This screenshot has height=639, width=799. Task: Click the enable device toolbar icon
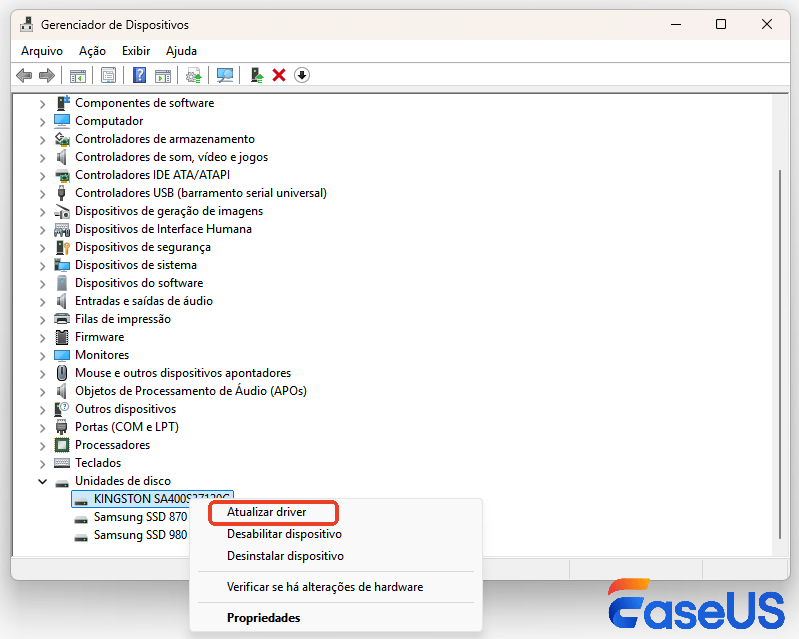pos(257,75)
